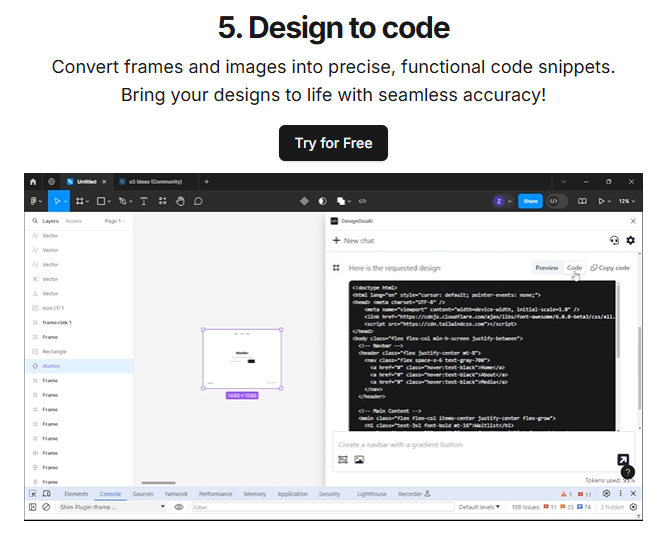665x535 pixels.
Task: Open DesignDuoAI settings gear
Action: tap(631, 241)
